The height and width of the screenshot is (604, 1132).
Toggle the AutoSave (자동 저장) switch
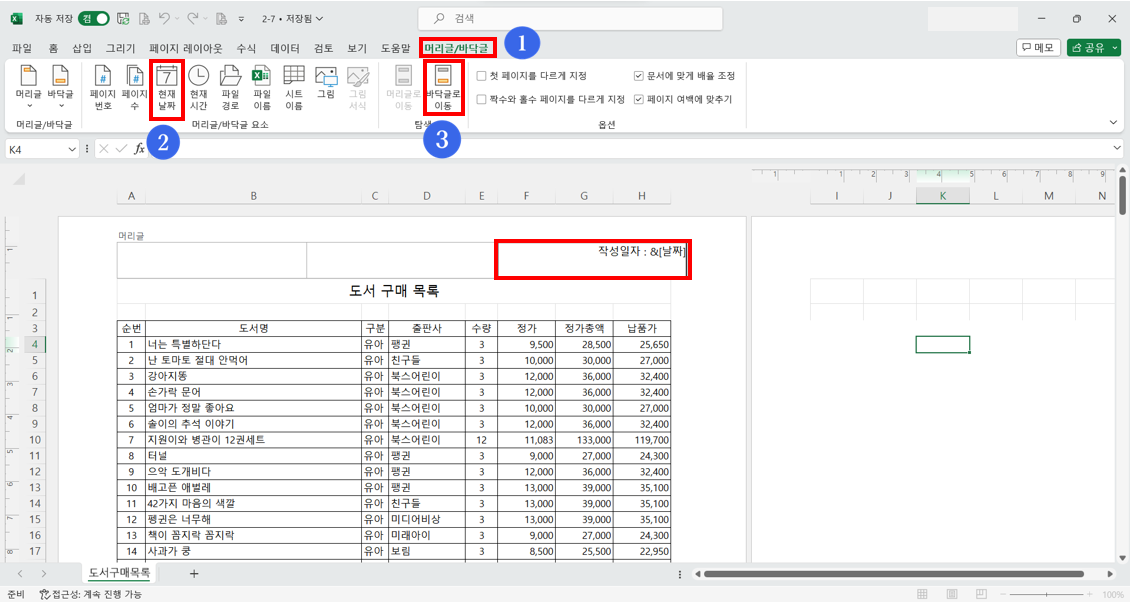point(94,19)
